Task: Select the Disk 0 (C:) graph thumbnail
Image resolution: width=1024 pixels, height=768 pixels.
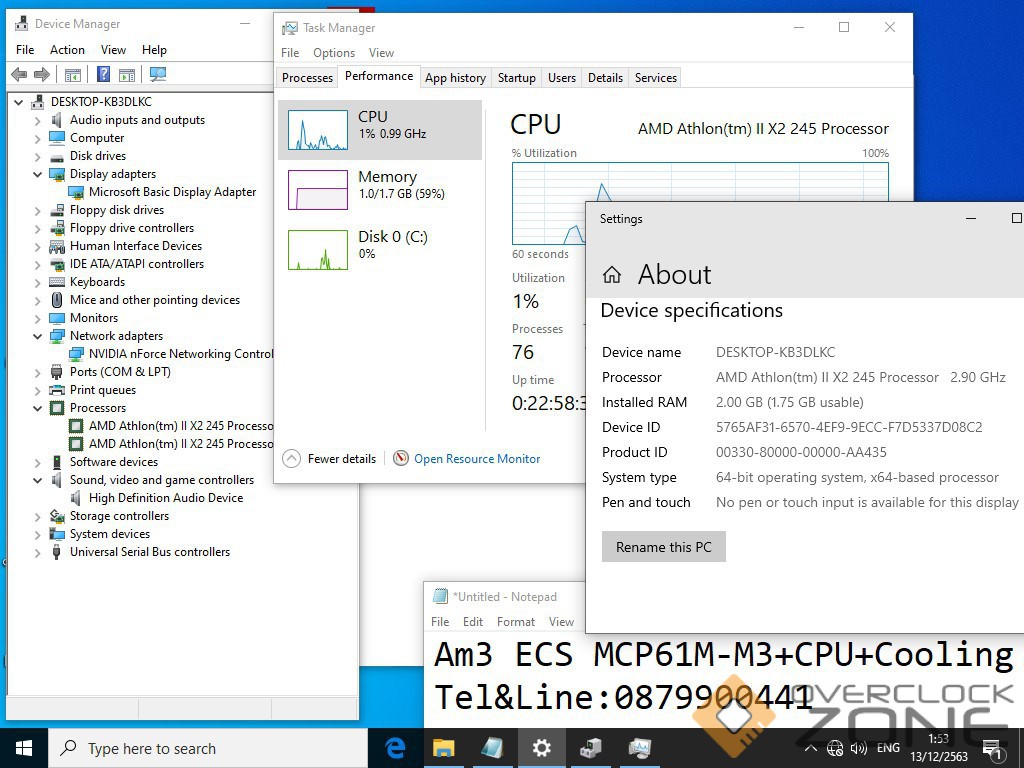Action: 317,250
